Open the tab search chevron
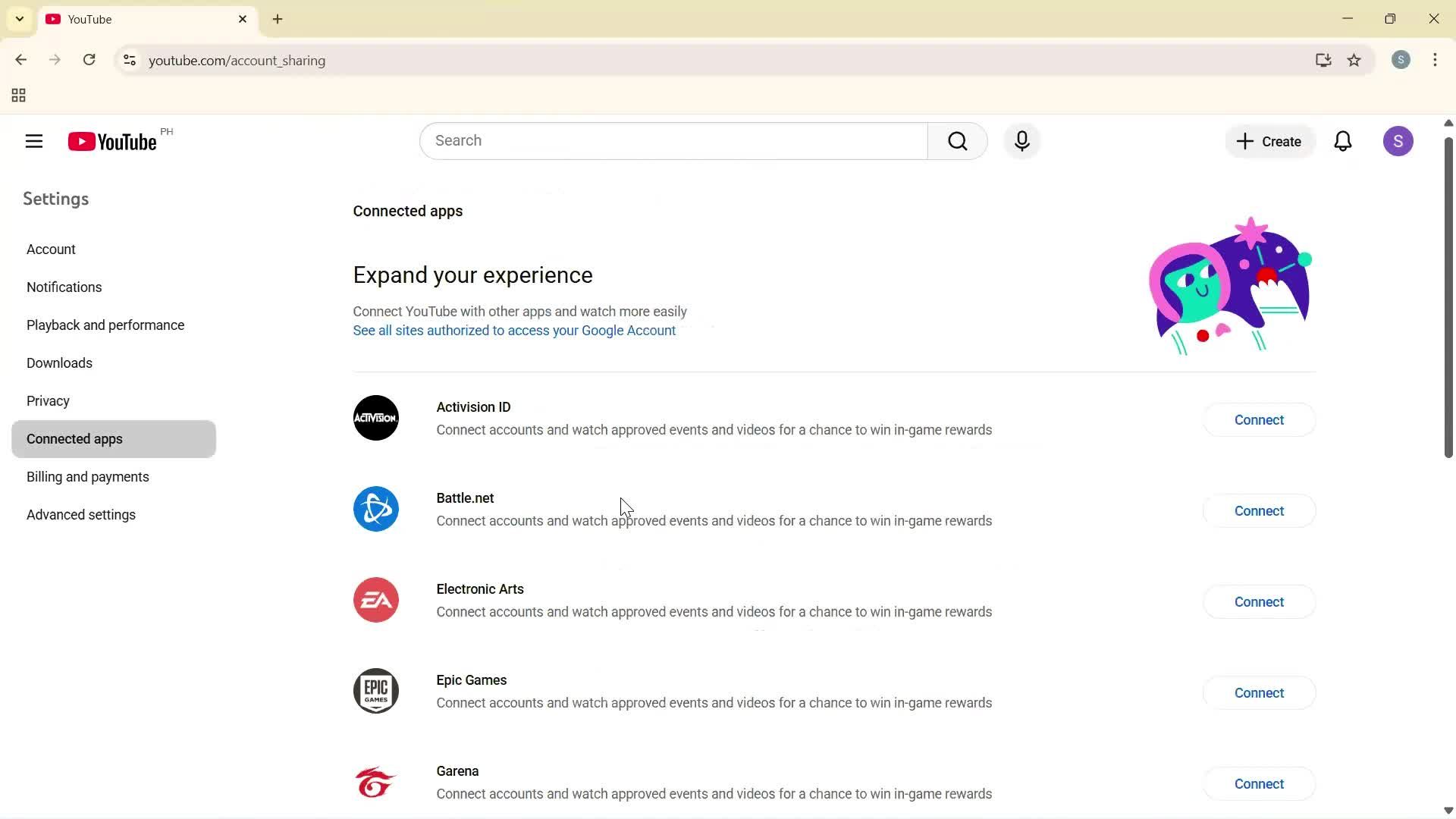This screenshot has height=819, width=1456. point(19,19)
